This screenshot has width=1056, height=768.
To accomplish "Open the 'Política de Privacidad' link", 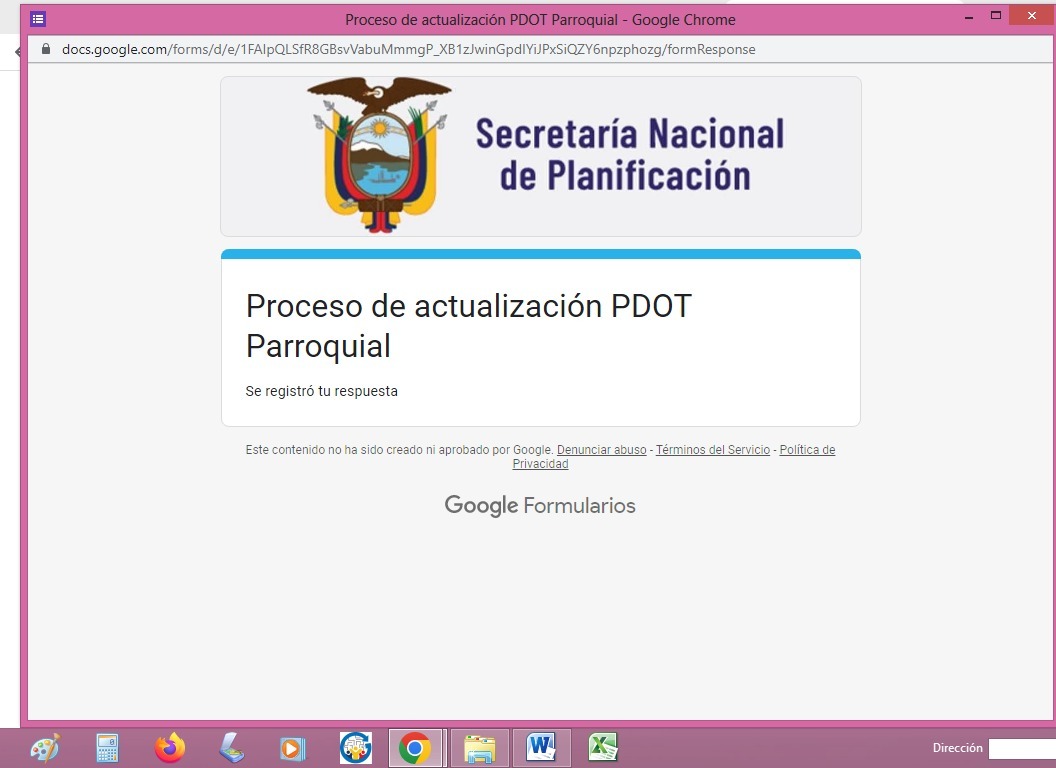I will coord(806,451).
